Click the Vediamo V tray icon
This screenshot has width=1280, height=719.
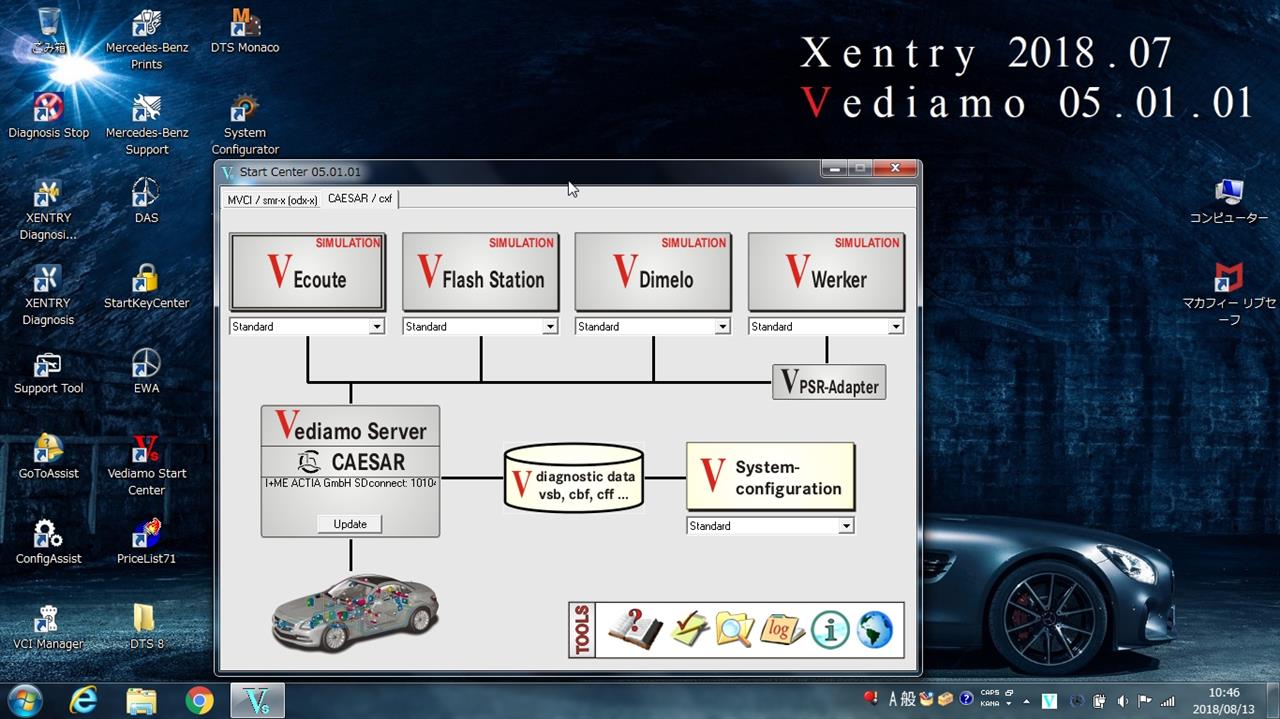[x=1049, y=701]
